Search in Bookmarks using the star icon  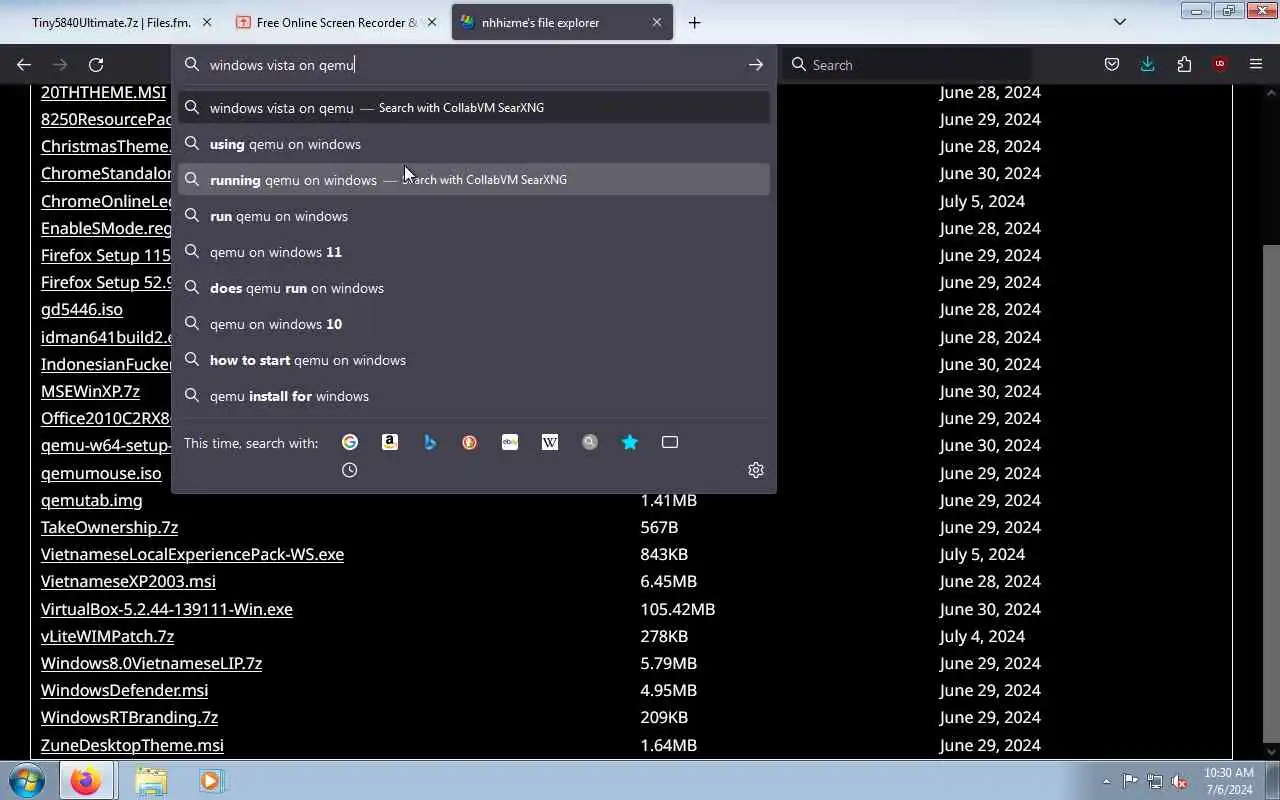630,442
